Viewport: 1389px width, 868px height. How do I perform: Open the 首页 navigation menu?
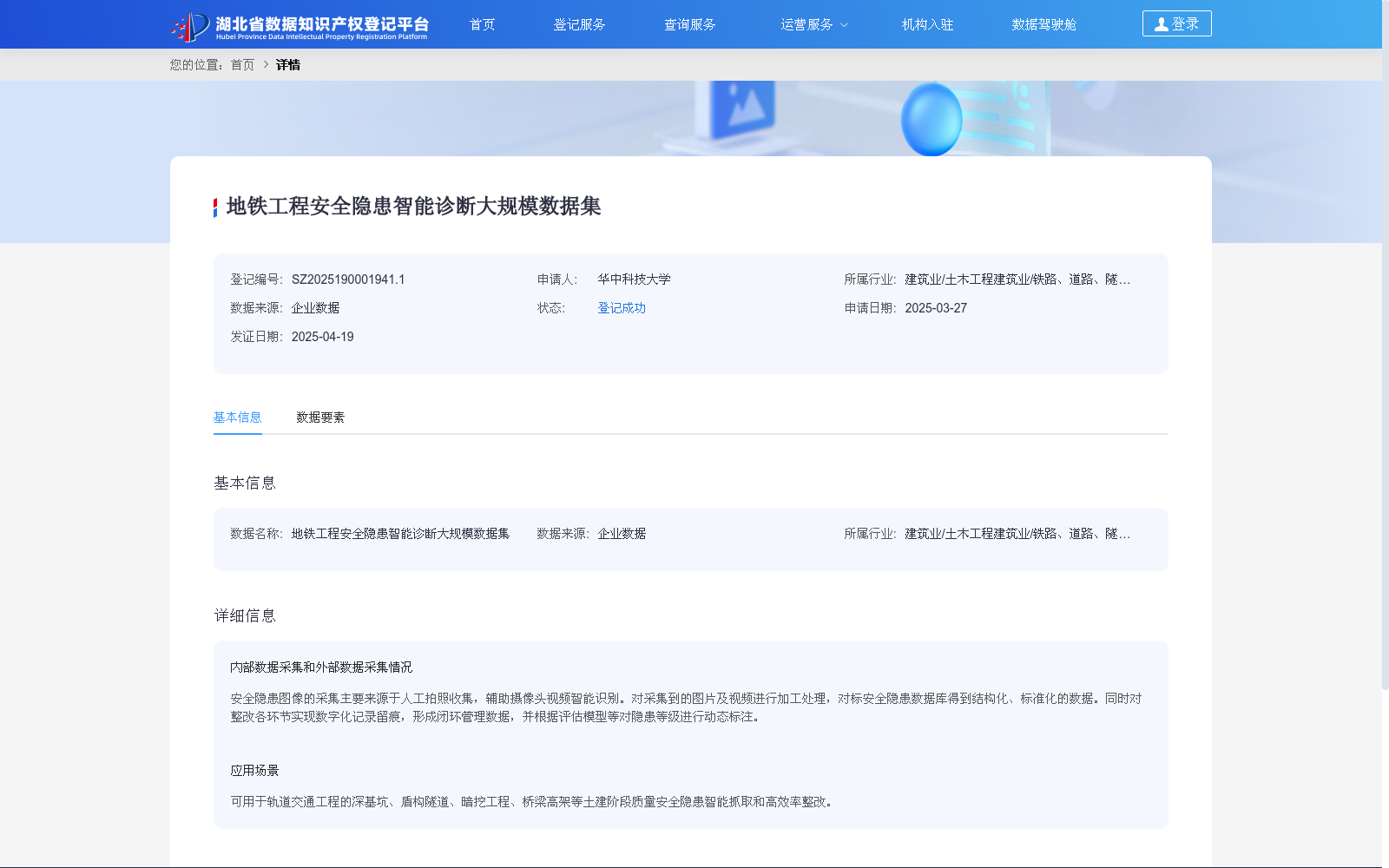pyautogui.click(x=482, y=24)
